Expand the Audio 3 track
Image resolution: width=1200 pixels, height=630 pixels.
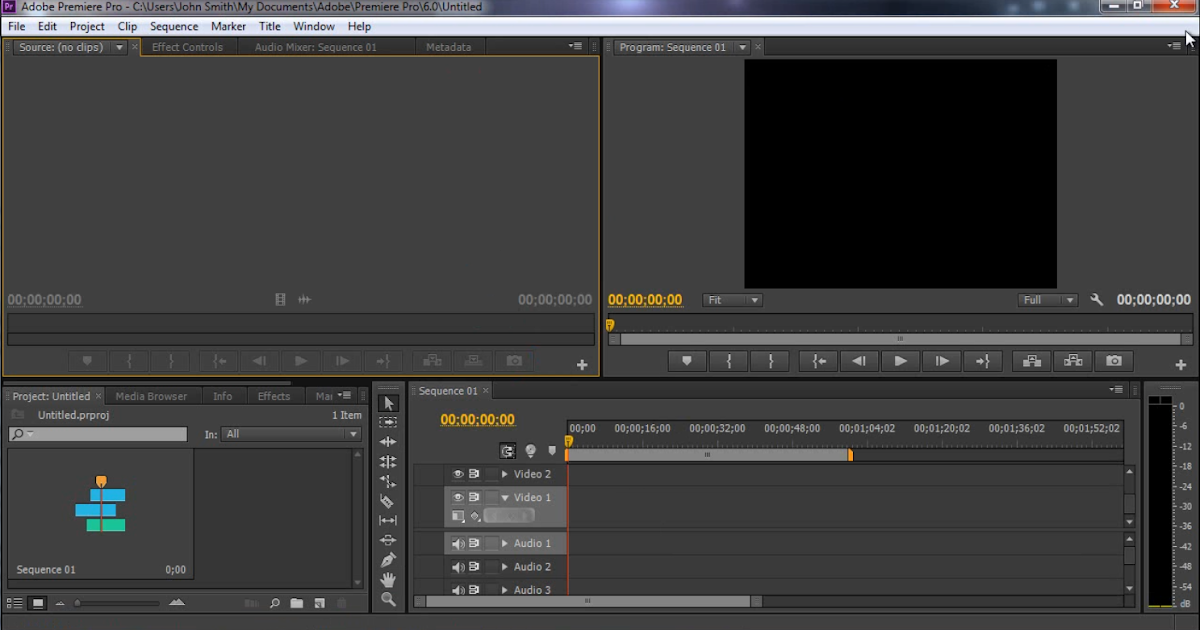pos(505,590)
